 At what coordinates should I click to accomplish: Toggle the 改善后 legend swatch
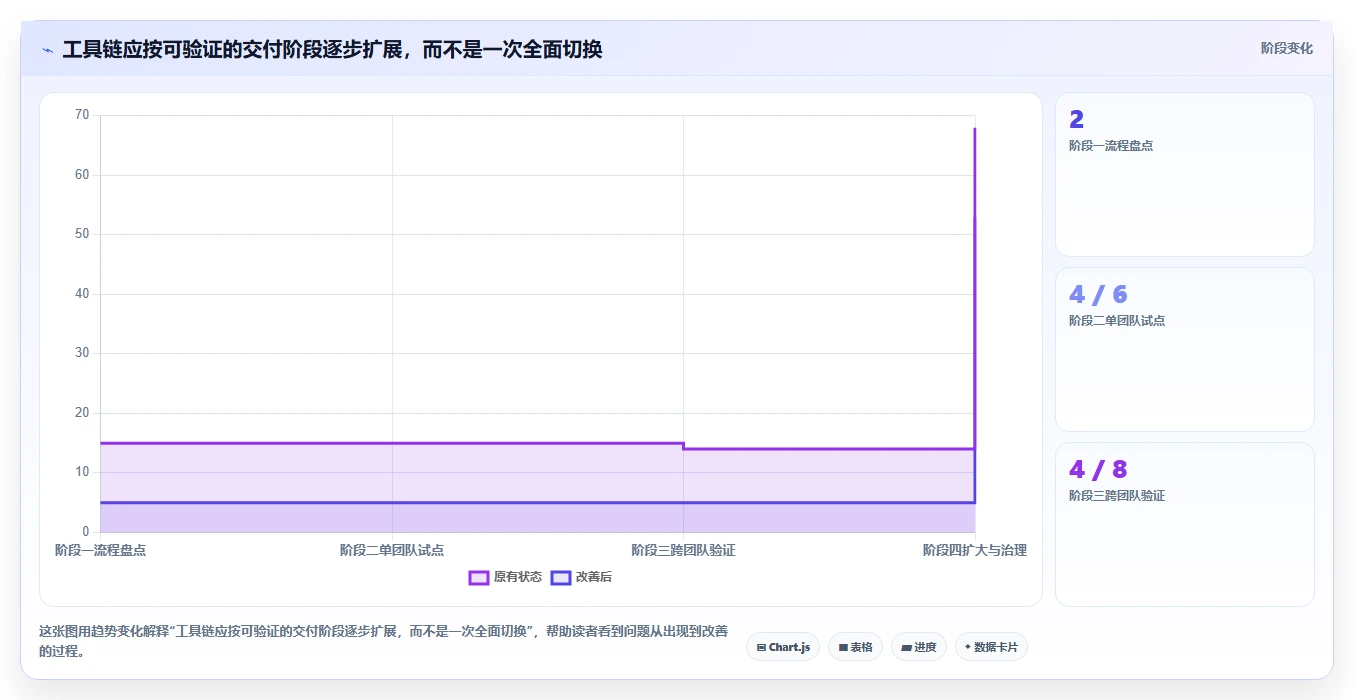pos(560,577)
